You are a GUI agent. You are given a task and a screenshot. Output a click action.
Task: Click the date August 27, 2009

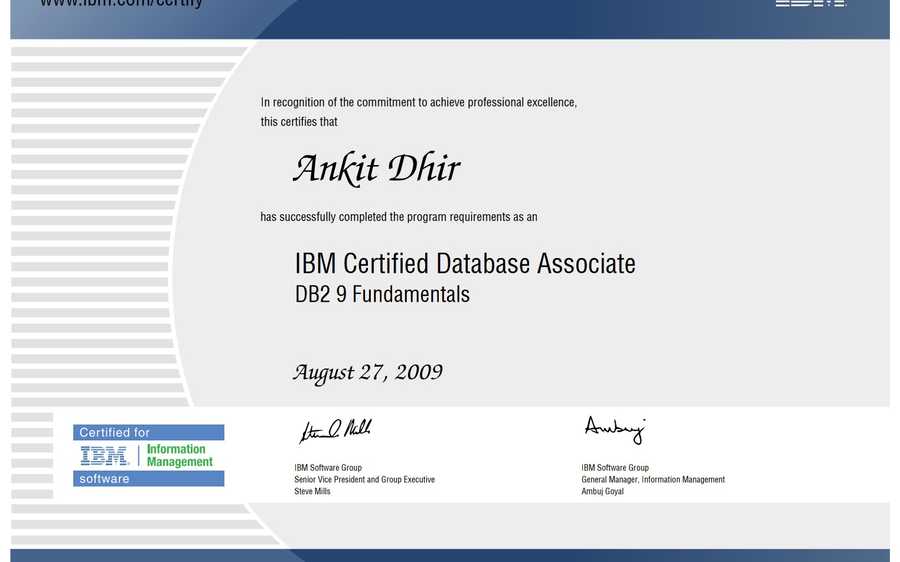368,373
